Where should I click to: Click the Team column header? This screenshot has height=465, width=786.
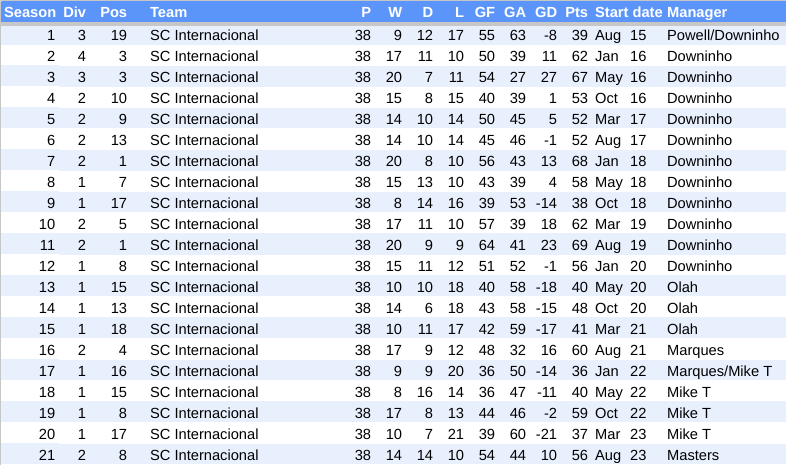(168, 12)
